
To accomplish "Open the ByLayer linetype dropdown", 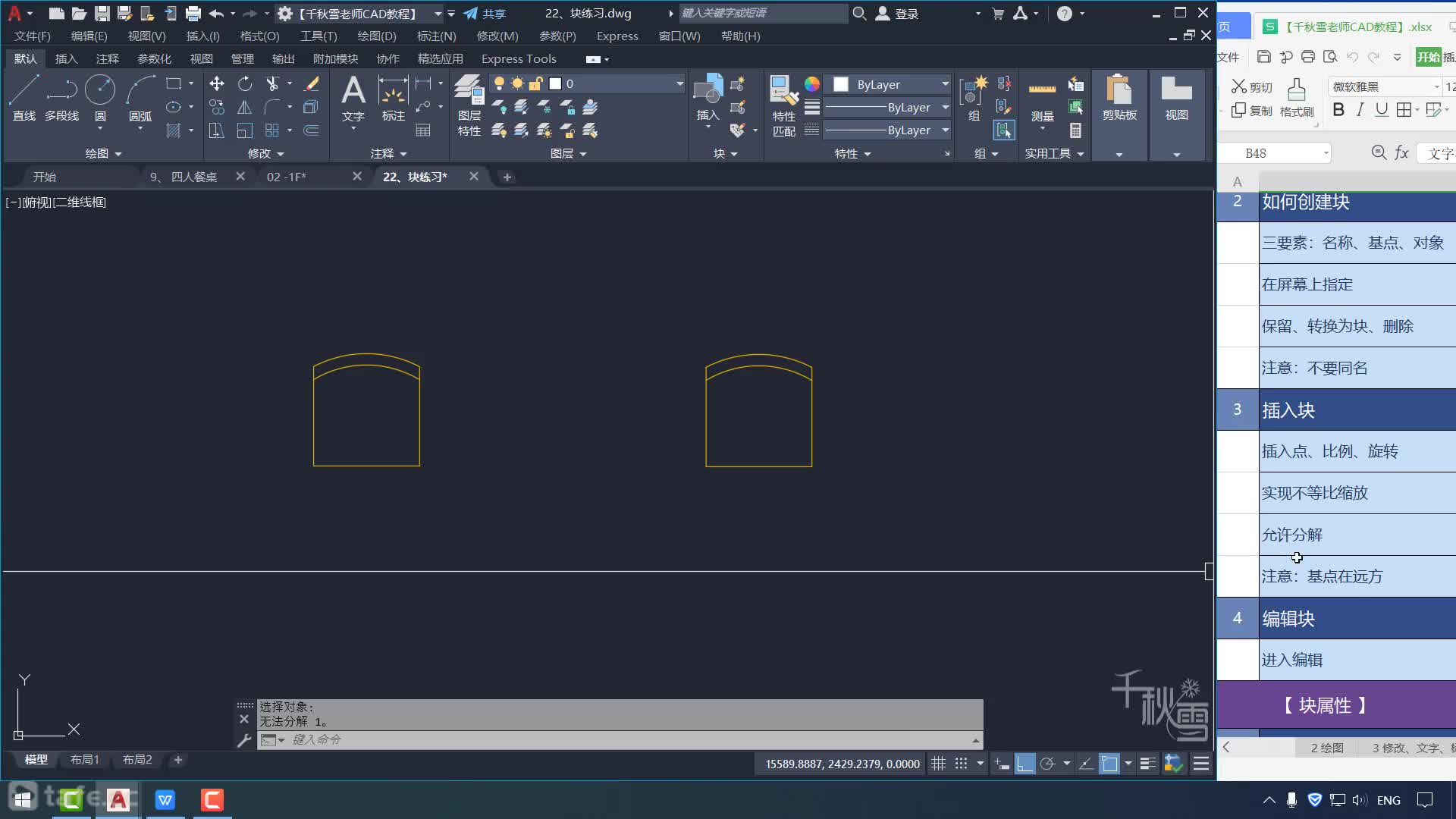I will pos(887,130).
